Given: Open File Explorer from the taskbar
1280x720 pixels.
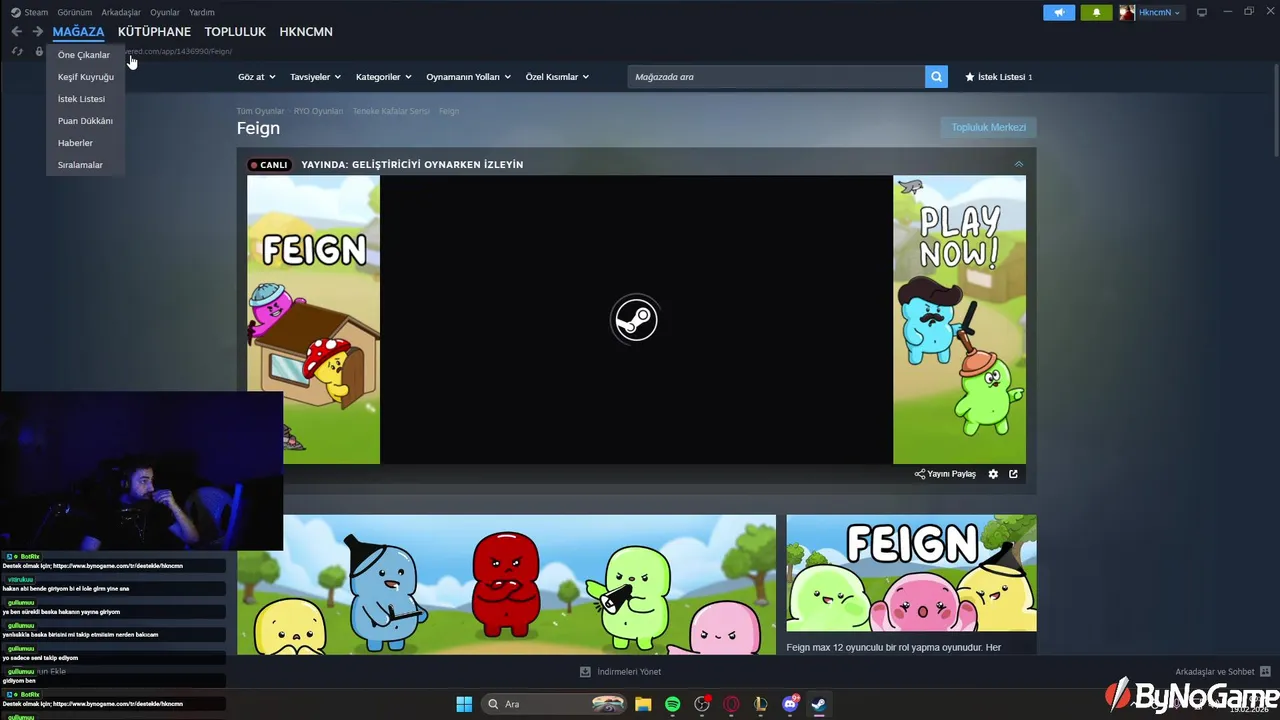Looking at the screenshot, I should 643,704.
